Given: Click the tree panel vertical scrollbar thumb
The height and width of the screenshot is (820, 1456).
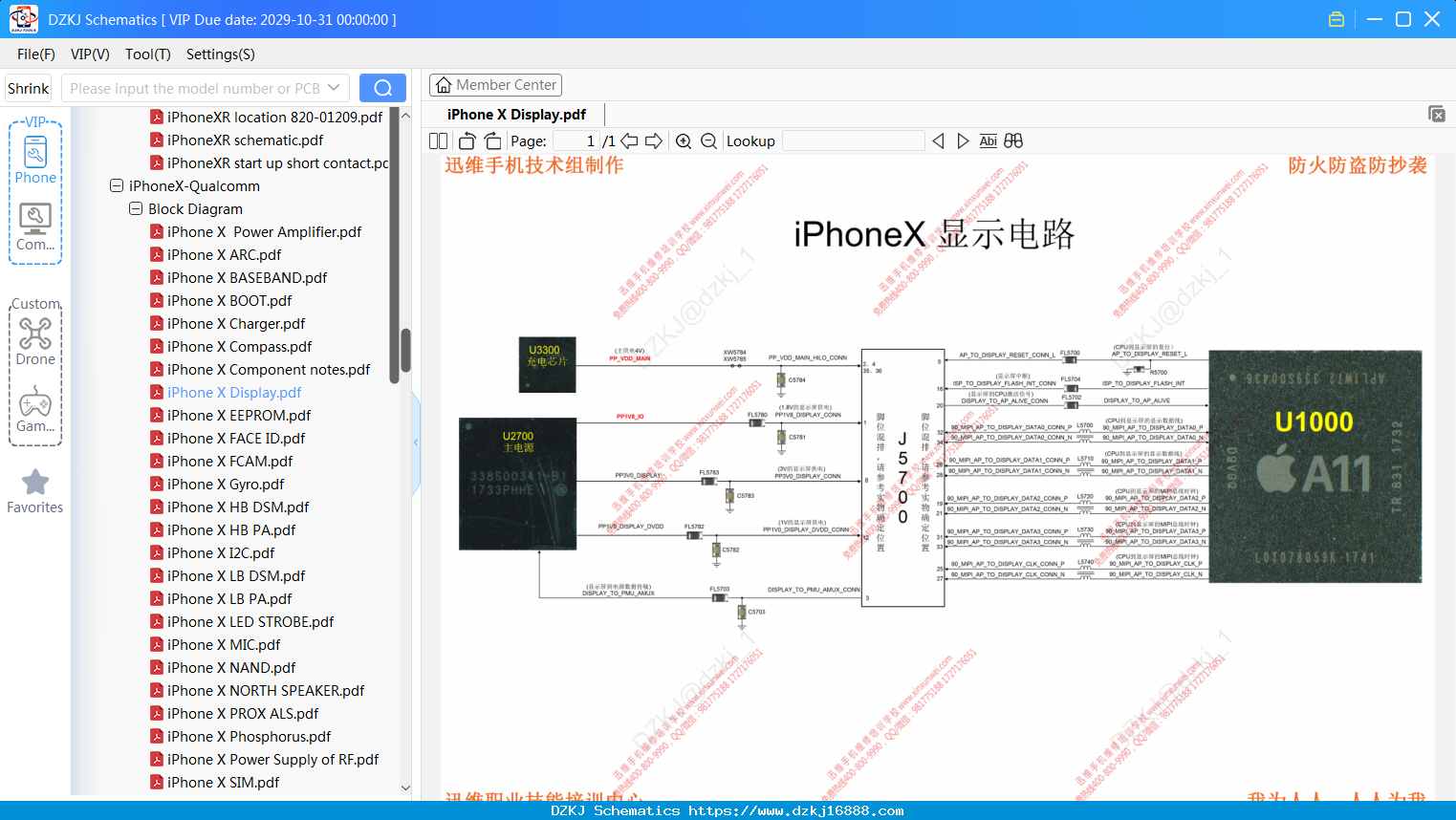Looking at the screenshot, I should (405, 350).
